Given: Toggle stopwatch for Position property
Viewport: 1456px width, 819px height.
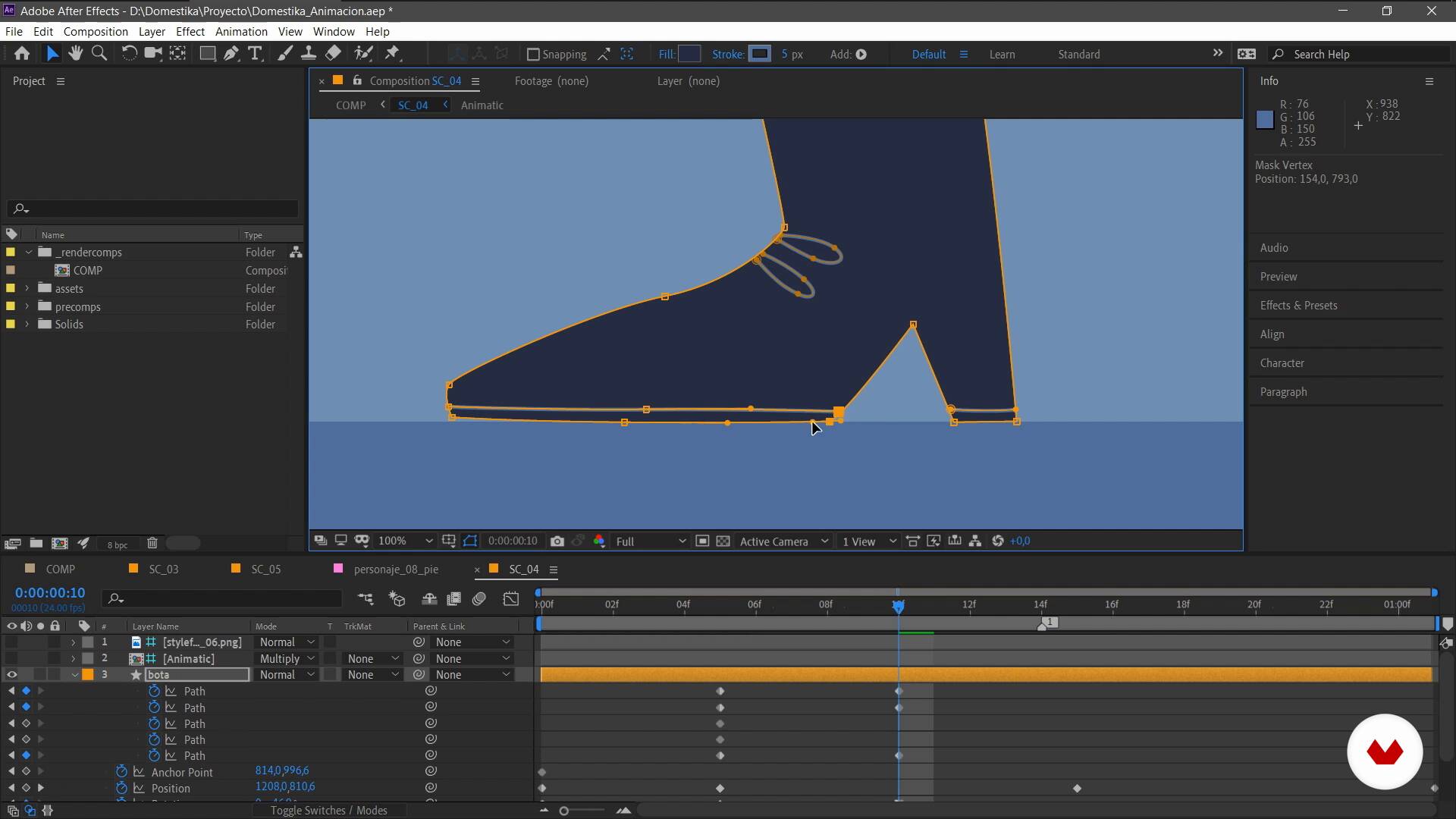Looking at the screenshot, I should click(121, 789).
